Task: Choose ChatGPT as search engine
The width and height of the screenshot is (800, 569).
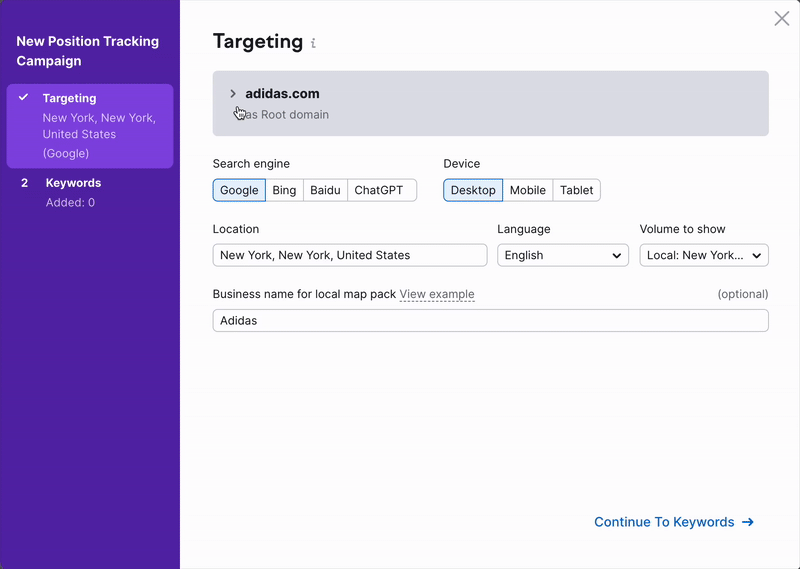Action: pos(381,190)
